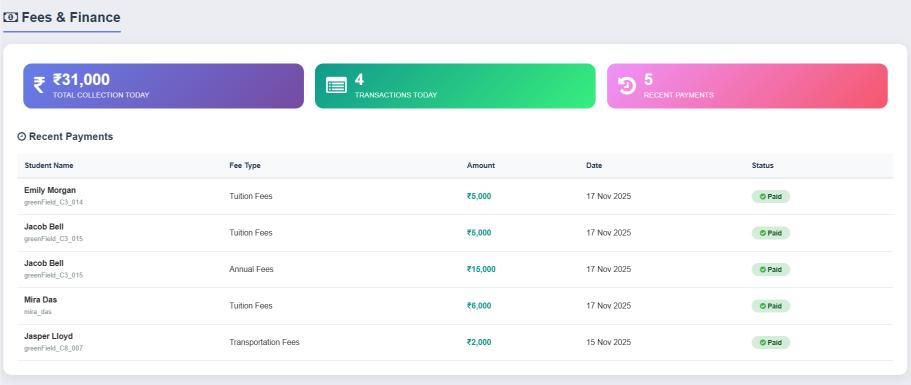Image resolution: width=911 pixels, height=385 pixels.
Task: Click the username mira_das
Action: click(38, 312)
